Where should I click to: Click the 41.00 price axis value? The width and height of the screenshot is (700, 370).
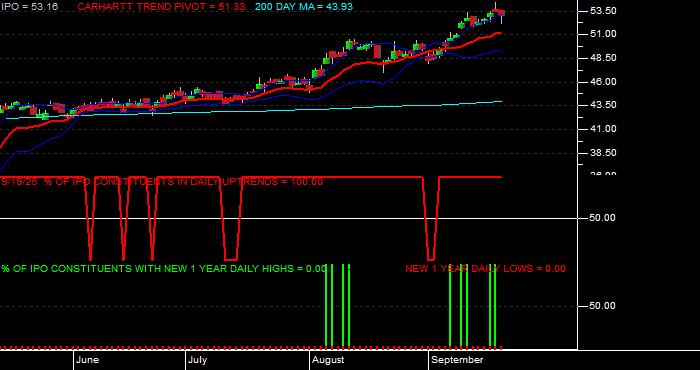pyautogui.click(x=603, y=129)
